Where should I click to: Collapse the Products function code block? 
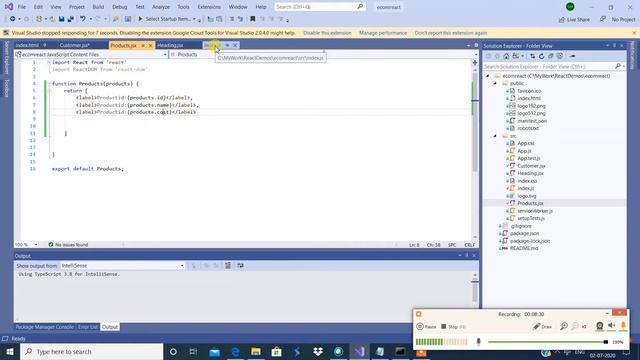49,84
